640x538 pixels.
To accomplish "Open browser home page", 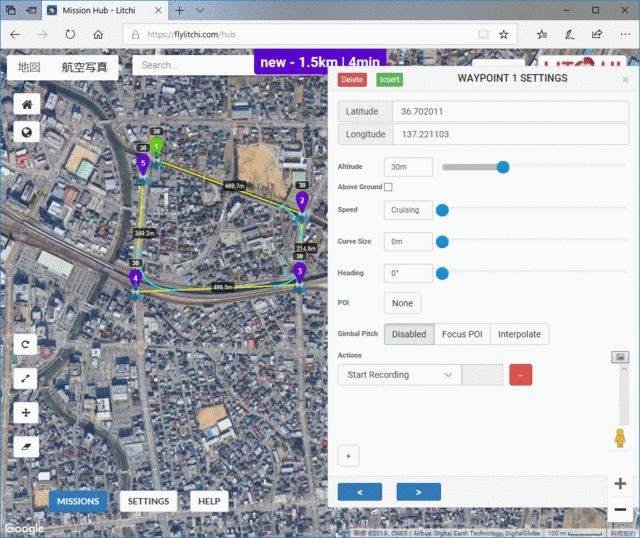I will coord(98,34).
